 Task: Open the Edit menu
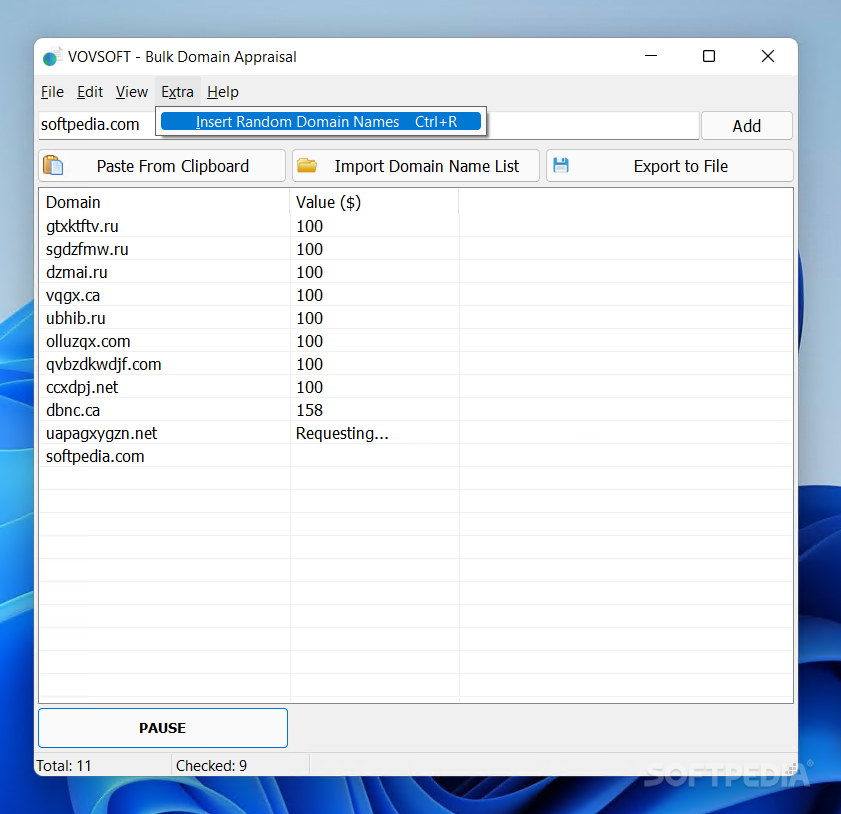(x=90, y=92)
